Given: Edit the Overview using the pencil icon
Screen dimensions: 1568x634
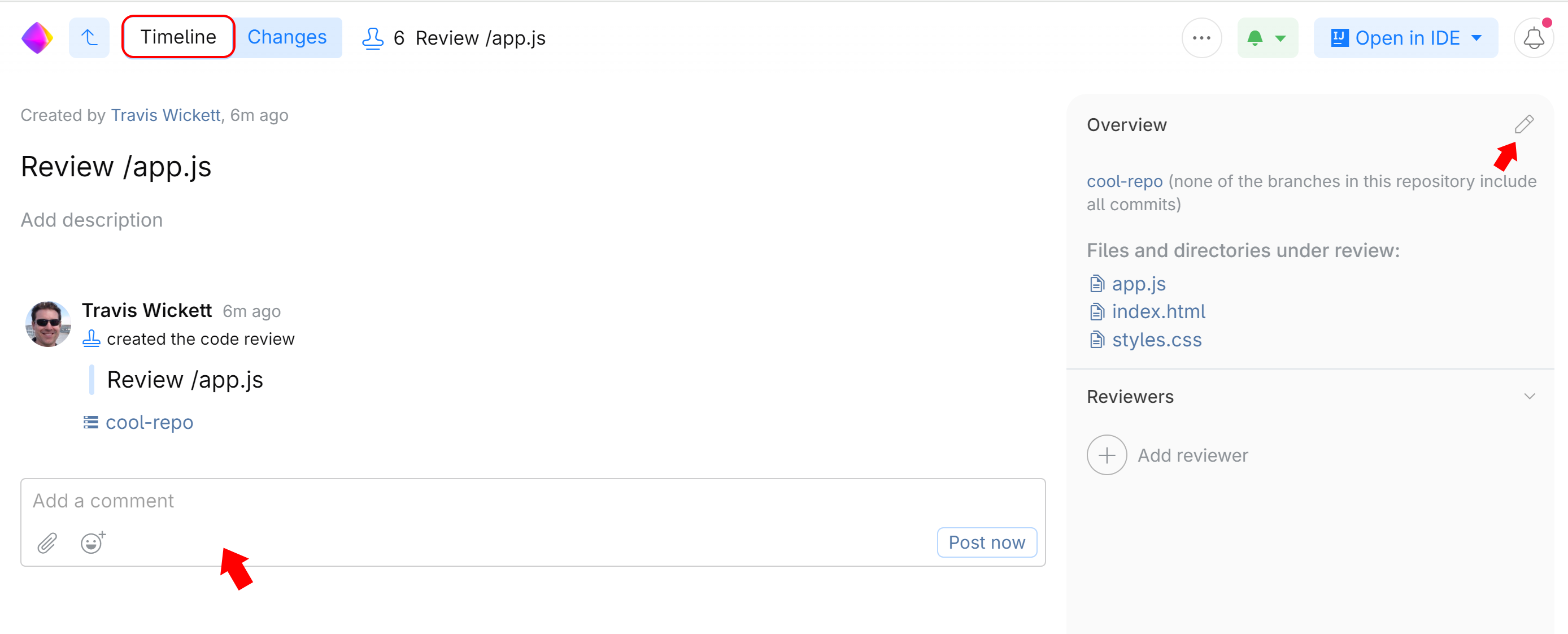Looking at the screenshot, I should 1525,124.
